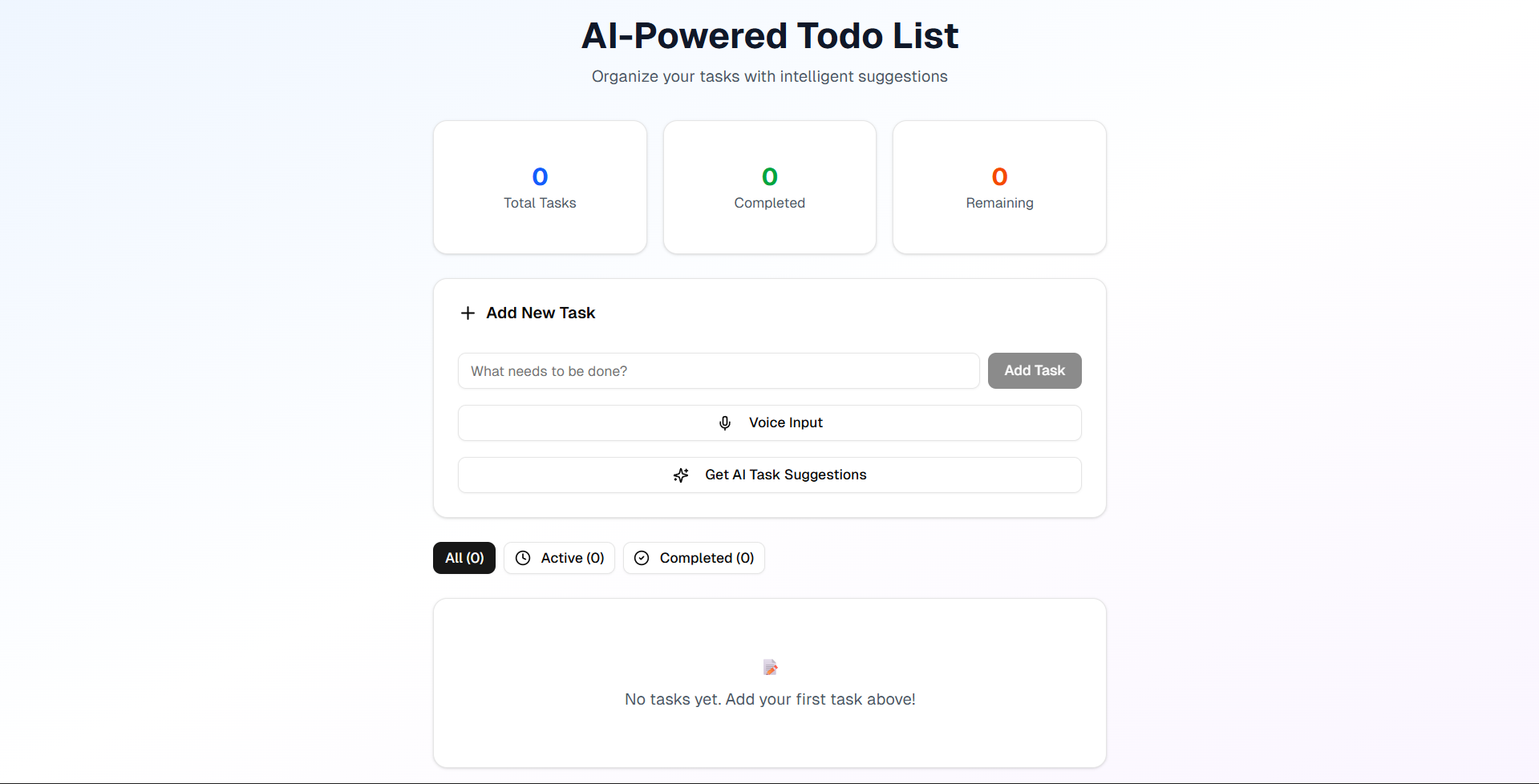Click the check-circle icon in Completed filter

[x=641, y=558]
